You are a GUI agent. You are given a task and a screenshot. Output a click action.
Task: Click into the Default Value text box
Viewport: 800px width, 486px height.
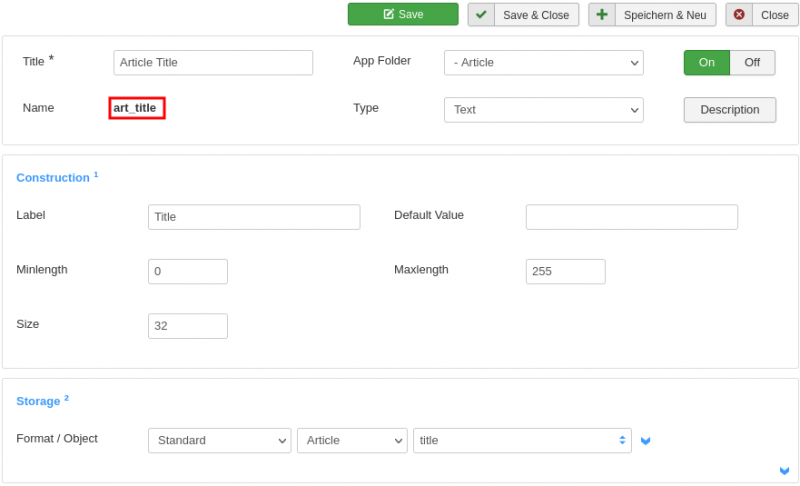(632, 217)
